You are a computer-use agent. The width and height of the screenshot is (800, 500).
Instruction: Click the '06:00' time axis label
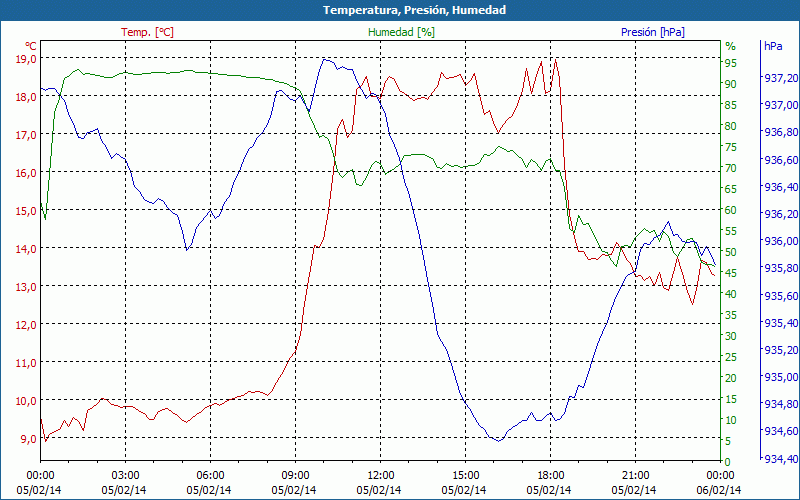(x=210, y=476)
